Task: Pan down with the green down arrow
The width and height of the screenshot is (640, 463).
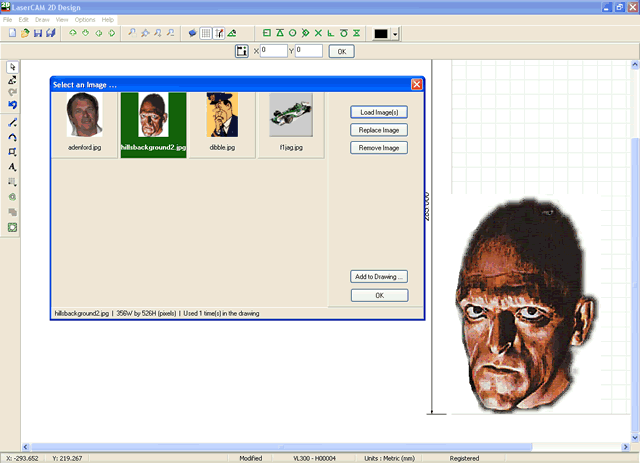Action: 85,33
